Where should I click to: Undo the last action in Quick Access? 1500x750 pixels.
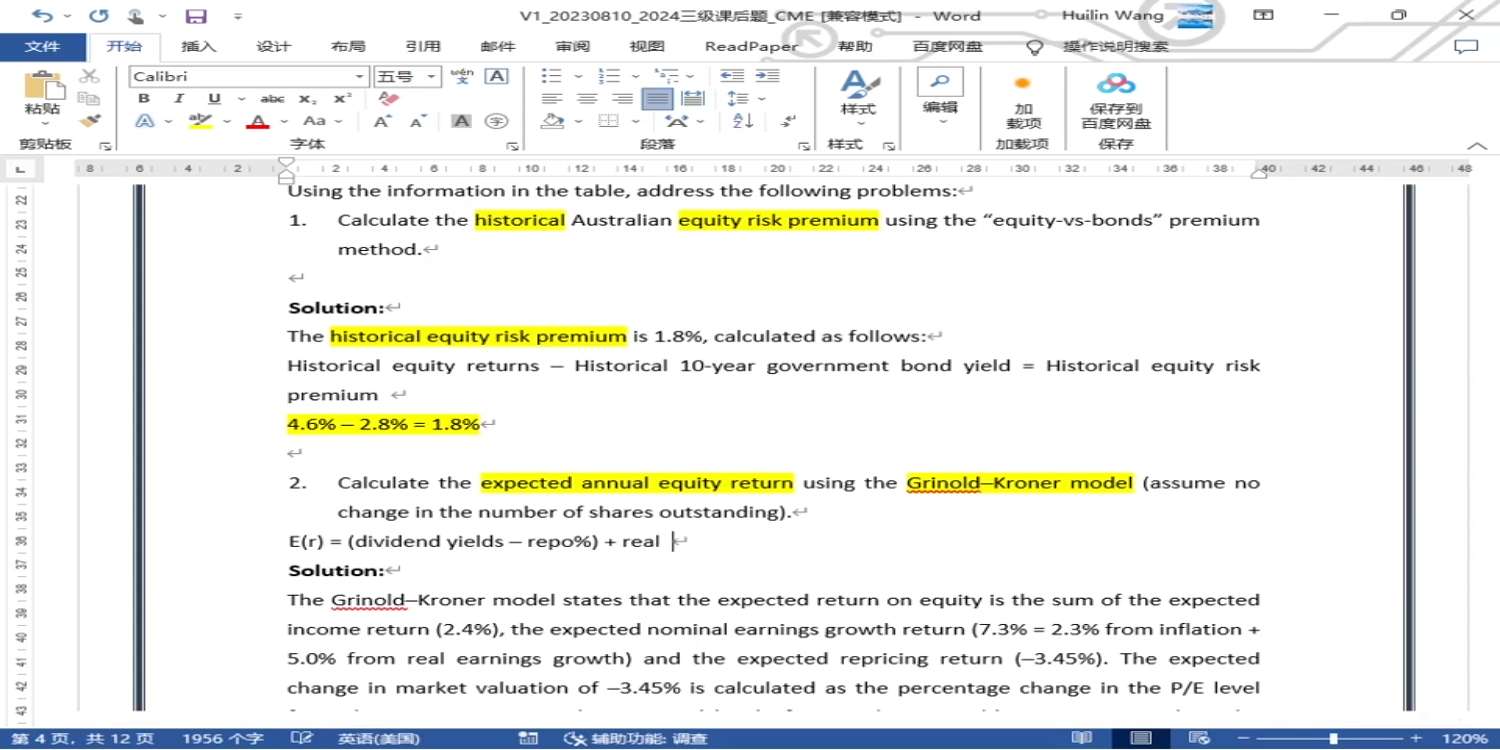pyautogui.click(x=43, y=16)
